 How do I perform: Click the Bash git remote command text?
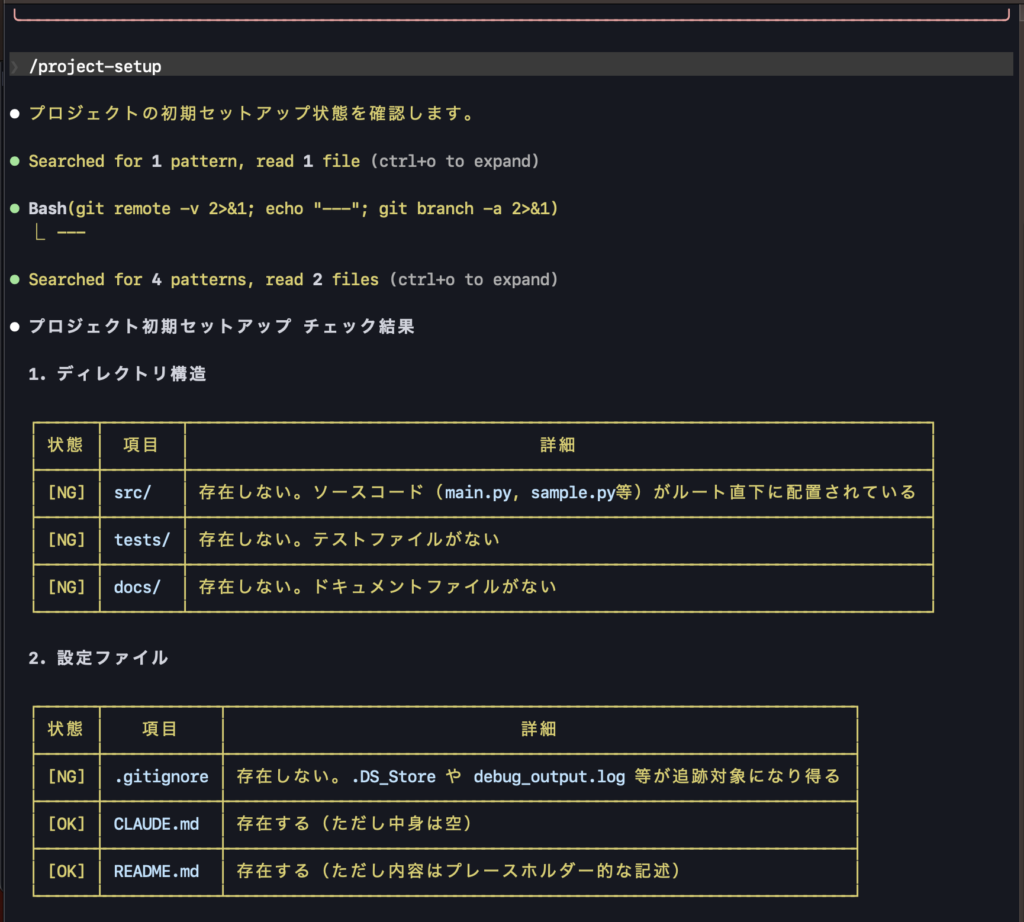pos(292,209)
